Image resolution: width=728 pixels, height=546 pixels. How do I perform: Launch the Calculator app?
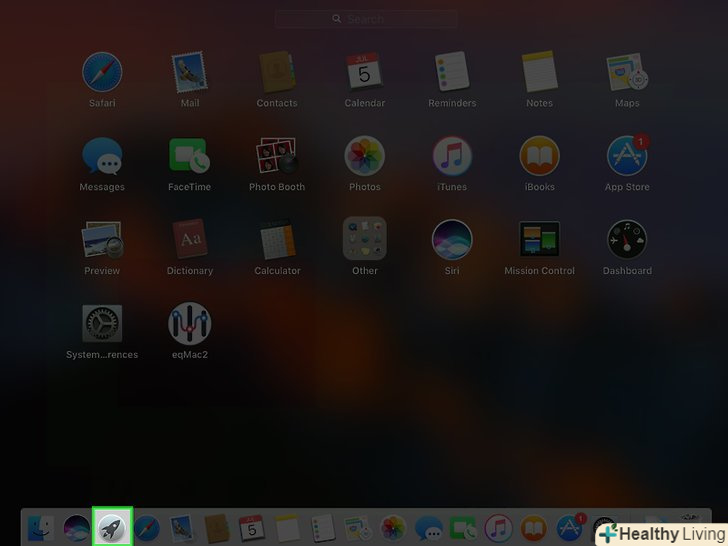(x=277, y=240)
